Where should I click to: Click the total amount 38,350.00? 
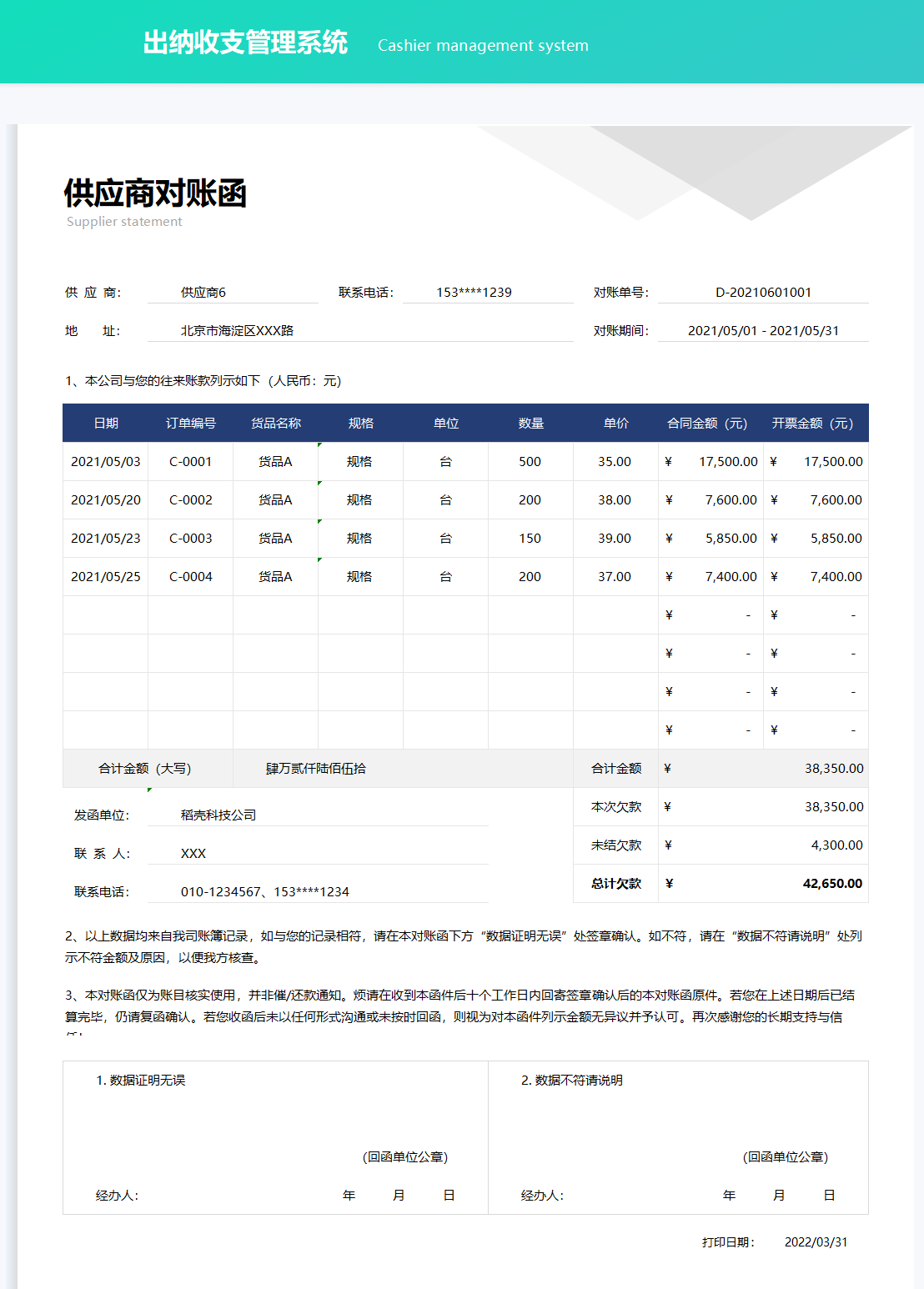coord(832,768)
